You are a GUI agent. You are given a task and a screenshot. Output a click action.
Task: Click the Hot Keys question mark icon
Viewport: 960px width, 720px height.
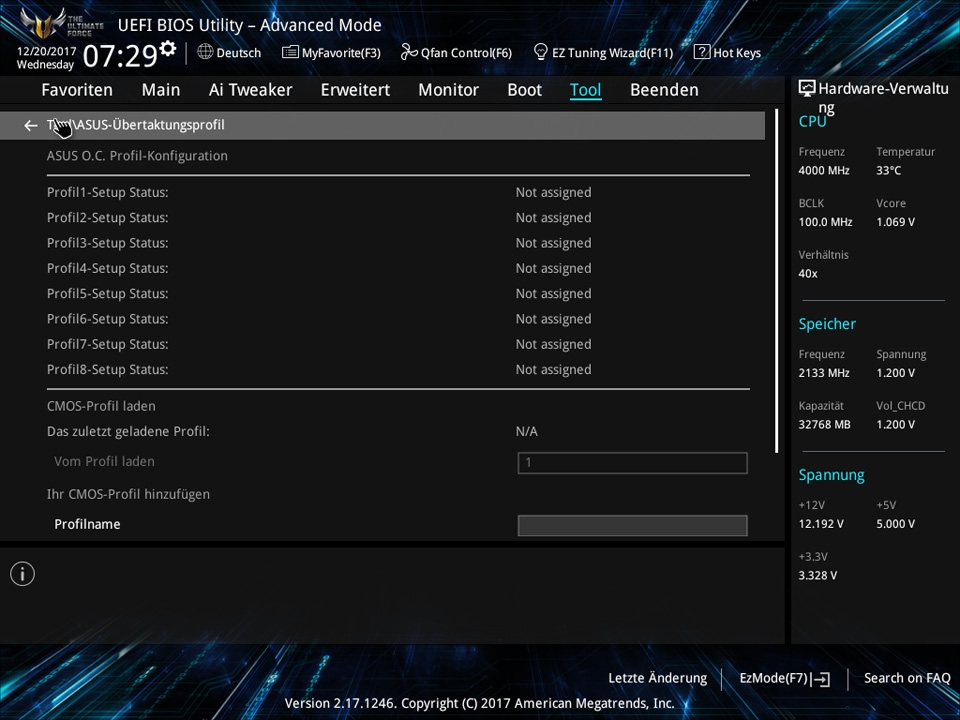[702, 52]
